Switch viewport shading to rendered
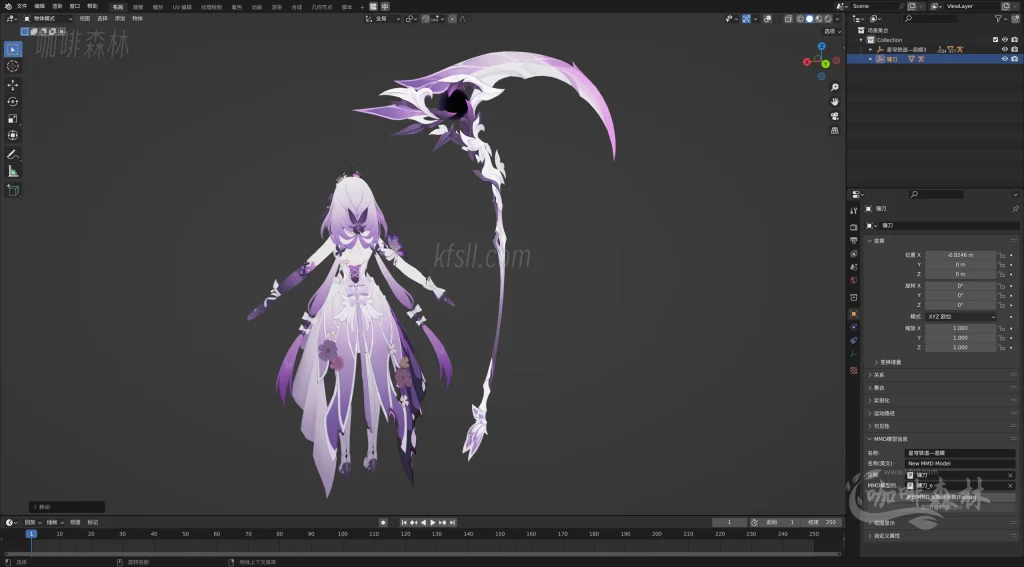The image size is (1024, 567). coord(828,19)
